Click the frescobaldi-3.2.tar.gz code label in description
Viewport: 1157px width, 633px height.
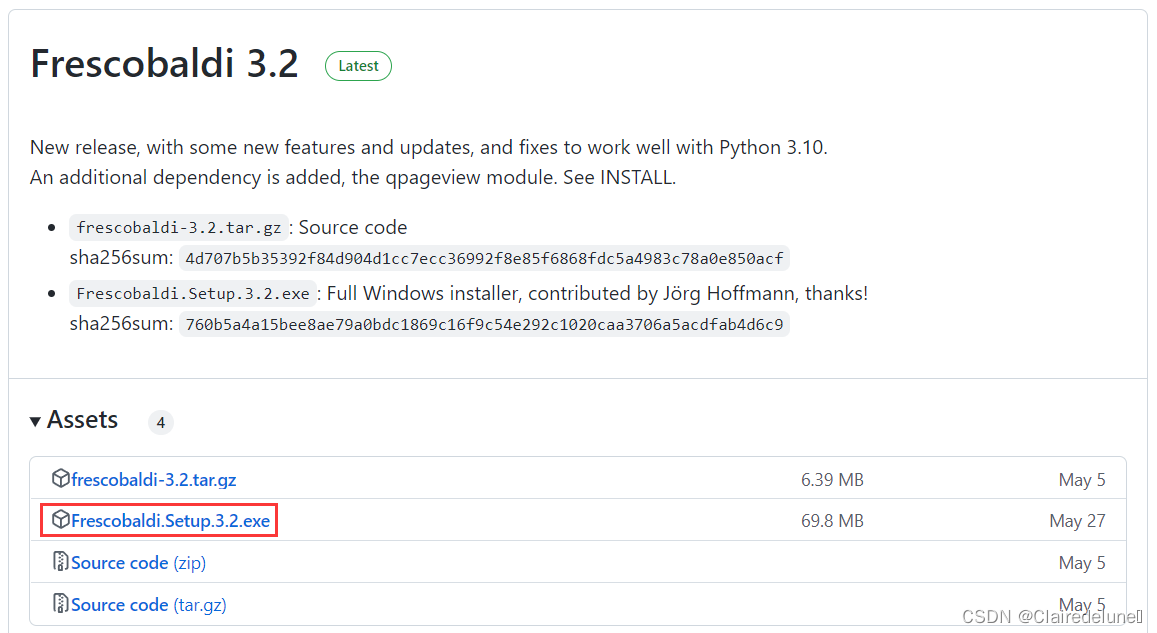178,227
